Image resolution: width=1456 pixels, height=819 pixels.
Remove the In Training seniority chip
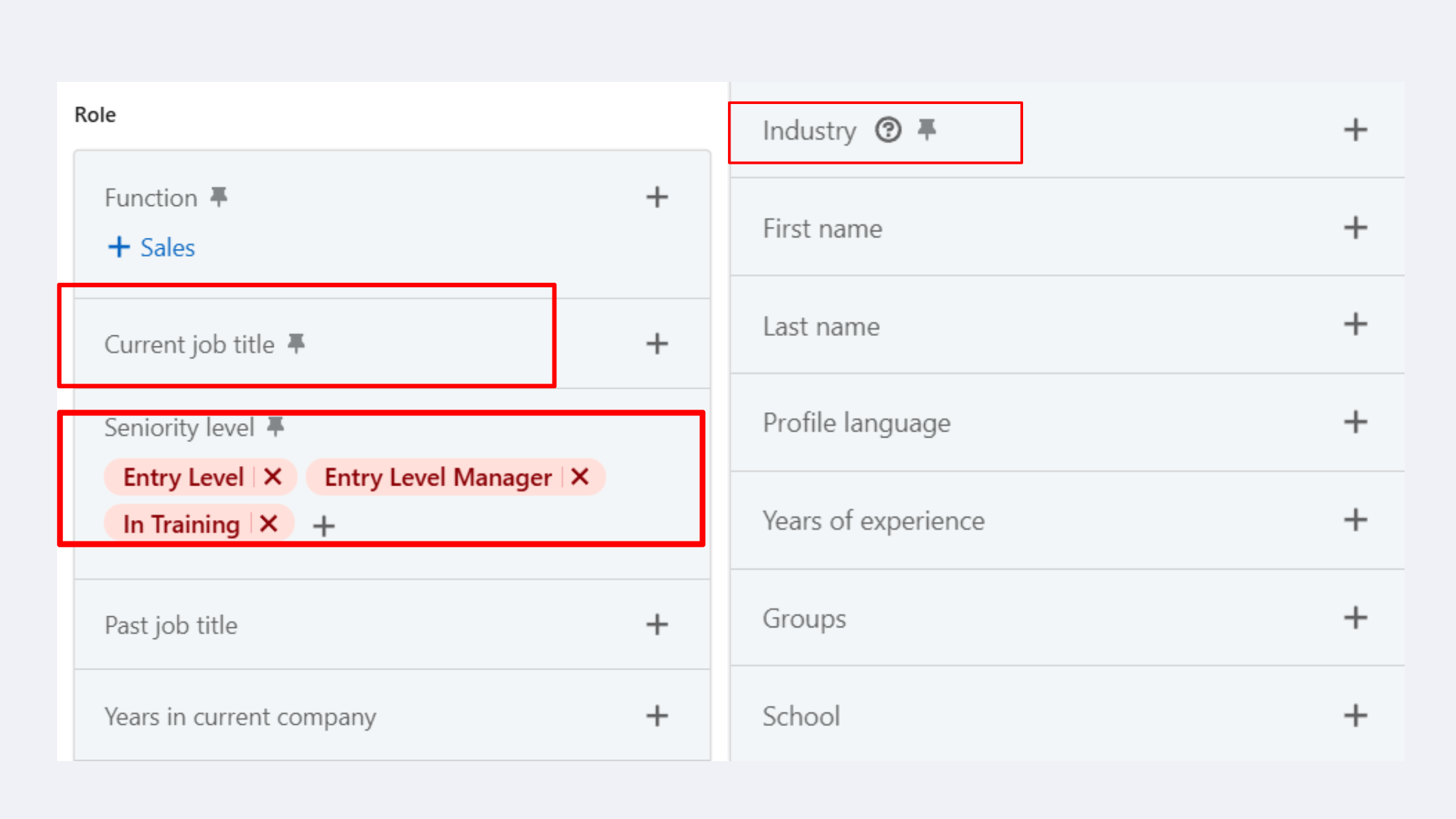(x=268, y=523)
